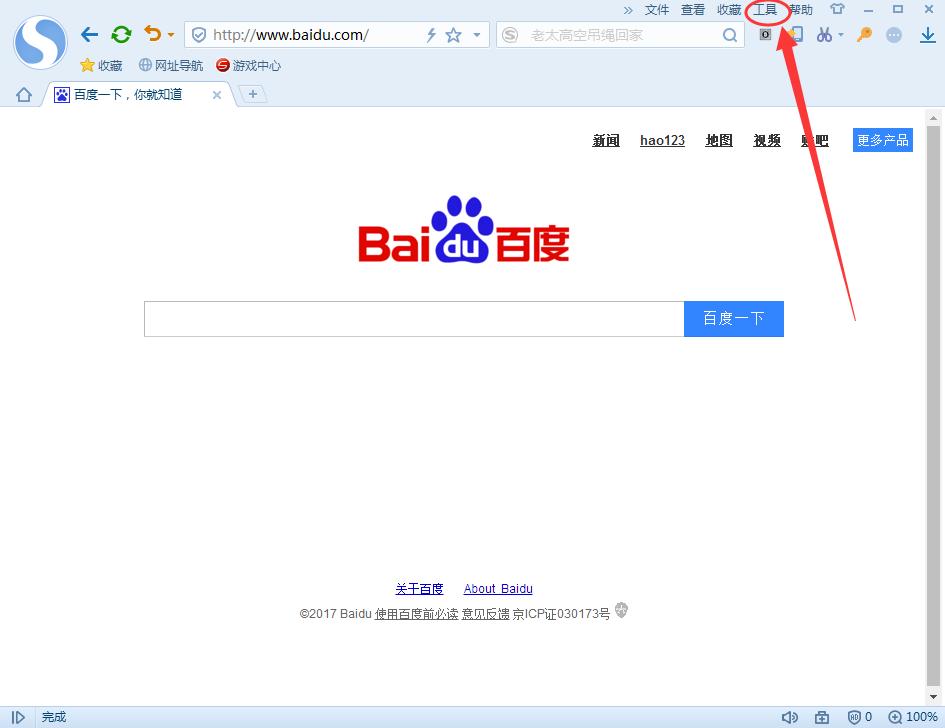Click the 完成 status text

point(54,717)
